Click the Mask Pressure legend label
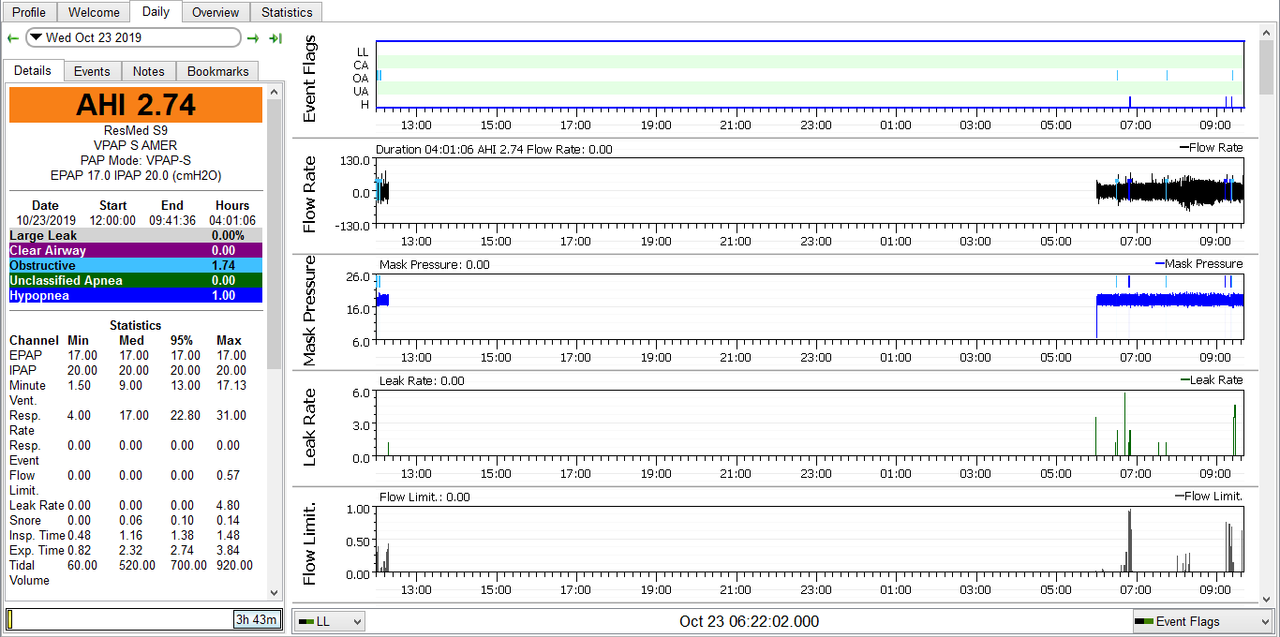Viewport: 1280px width, 637px height. click(1198, 264)
